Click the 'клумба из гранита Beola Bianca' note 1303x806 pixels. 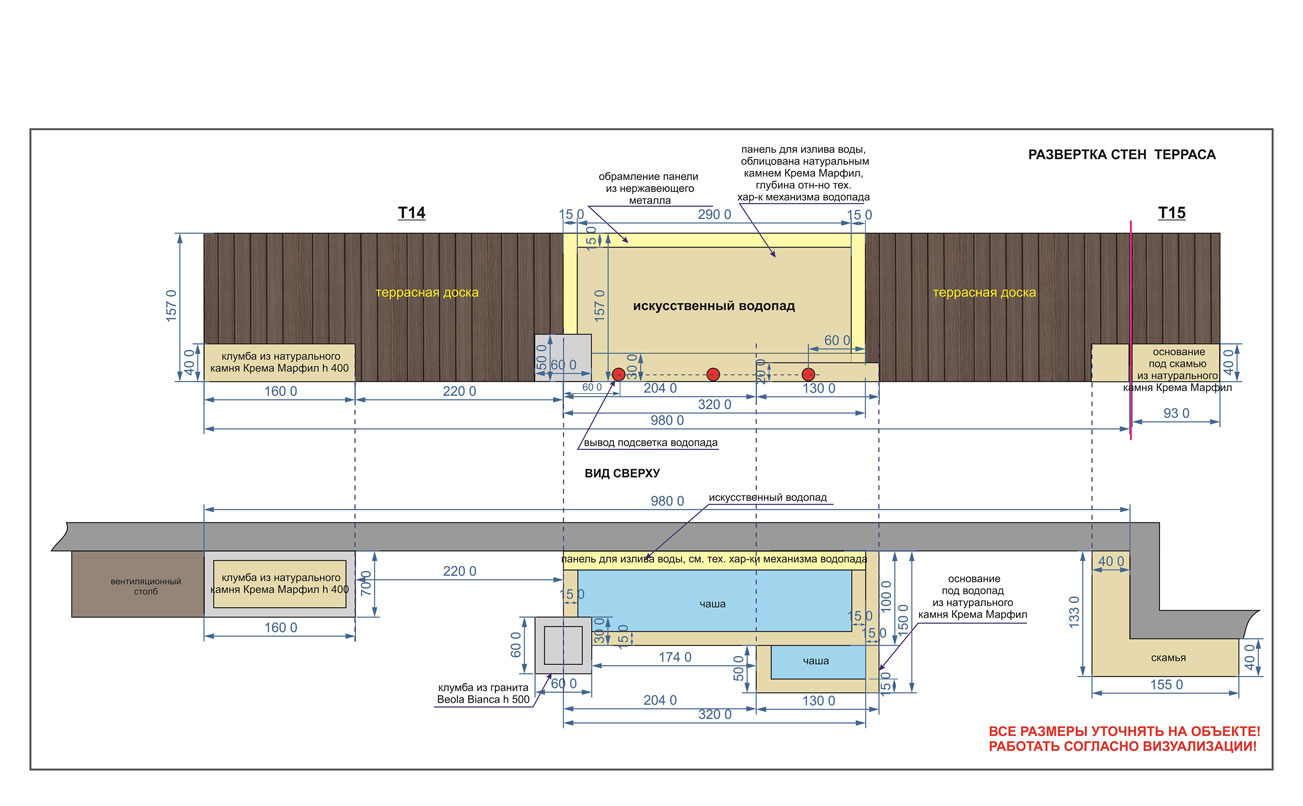click(x=485, y=693)
